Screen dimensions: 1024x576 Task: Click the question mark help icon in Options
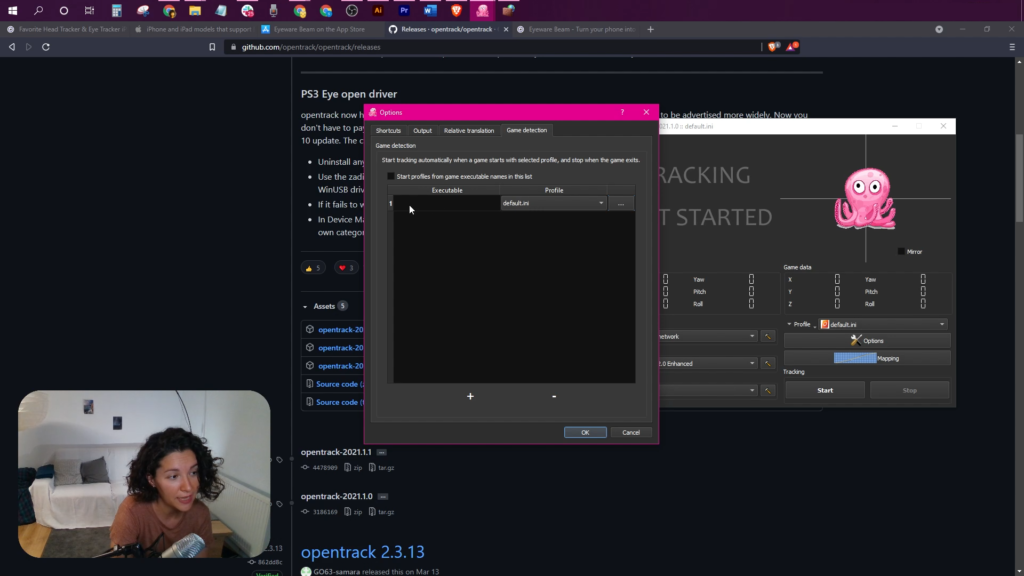622,112
